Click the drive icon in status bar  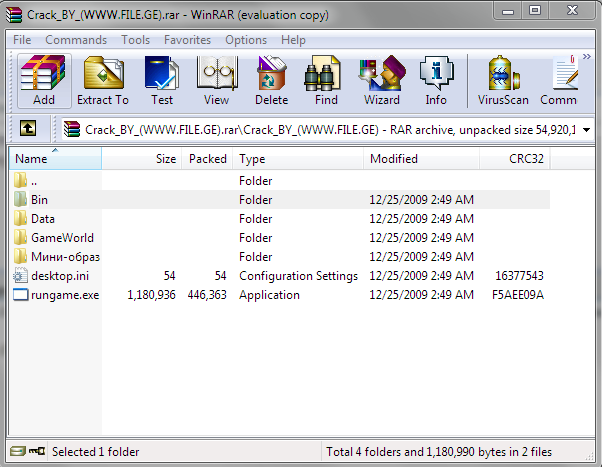pos(17,450)
